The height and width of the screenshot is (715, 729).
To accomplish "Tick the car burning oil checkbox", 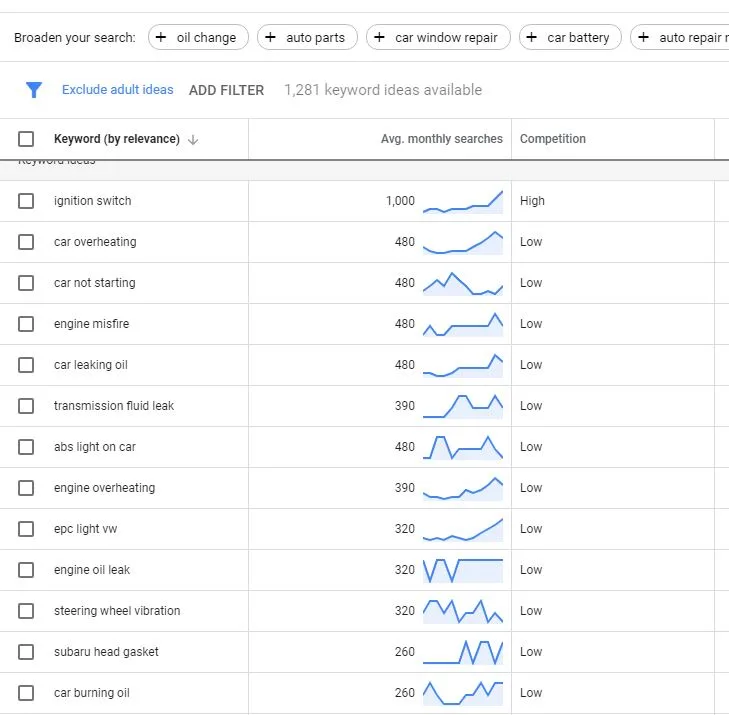I will point(26,693).
